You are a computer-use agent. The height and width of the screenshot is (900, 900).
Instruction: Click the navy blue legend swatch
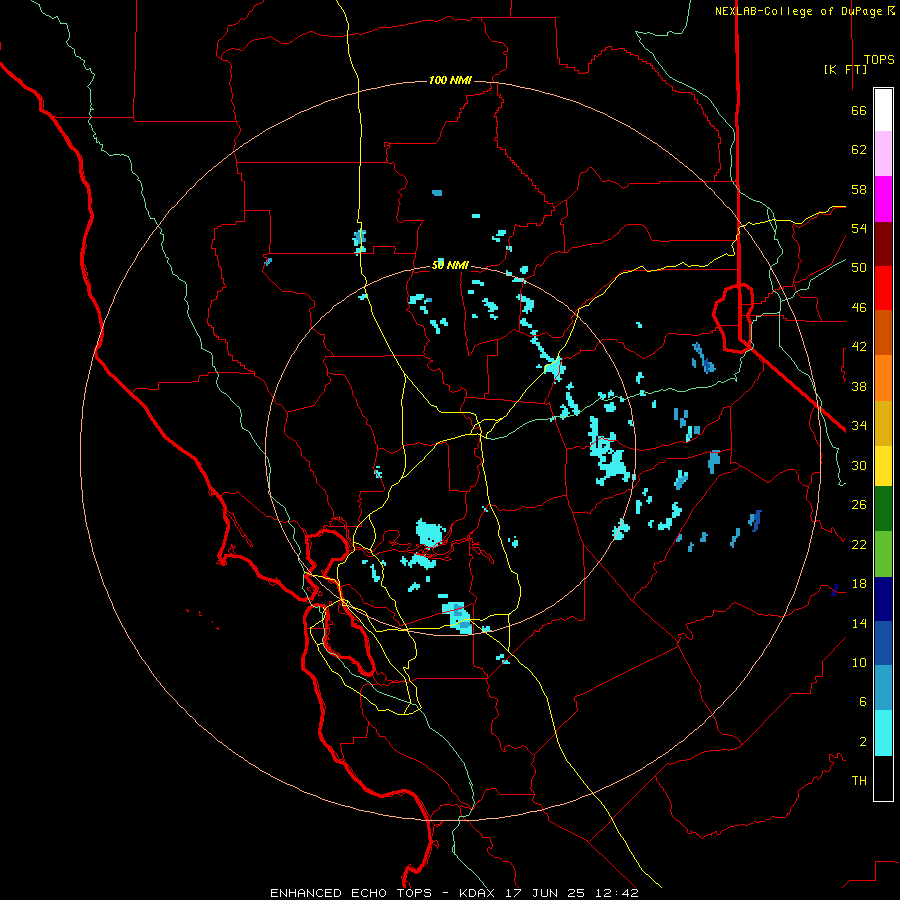(x=883, y=599)
